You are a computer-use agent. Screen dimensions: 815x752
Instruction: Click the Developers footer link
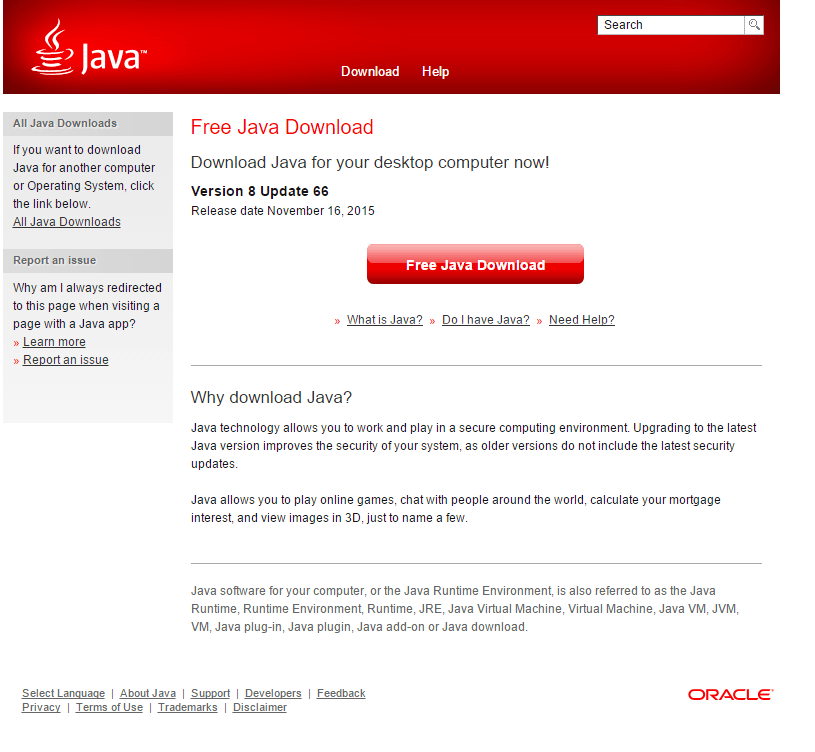272,693
